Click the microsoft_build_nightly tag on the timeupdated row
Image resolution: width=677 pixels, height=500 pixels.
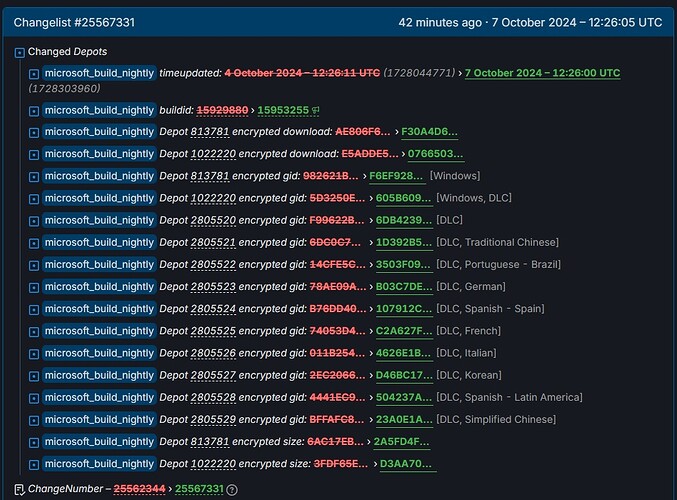pyautogui.click(x=99, y=73)
